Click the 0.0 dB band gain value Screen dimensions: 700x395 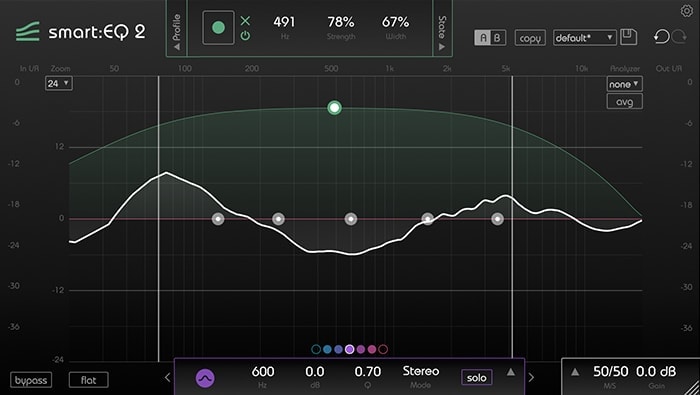point(315,371)
